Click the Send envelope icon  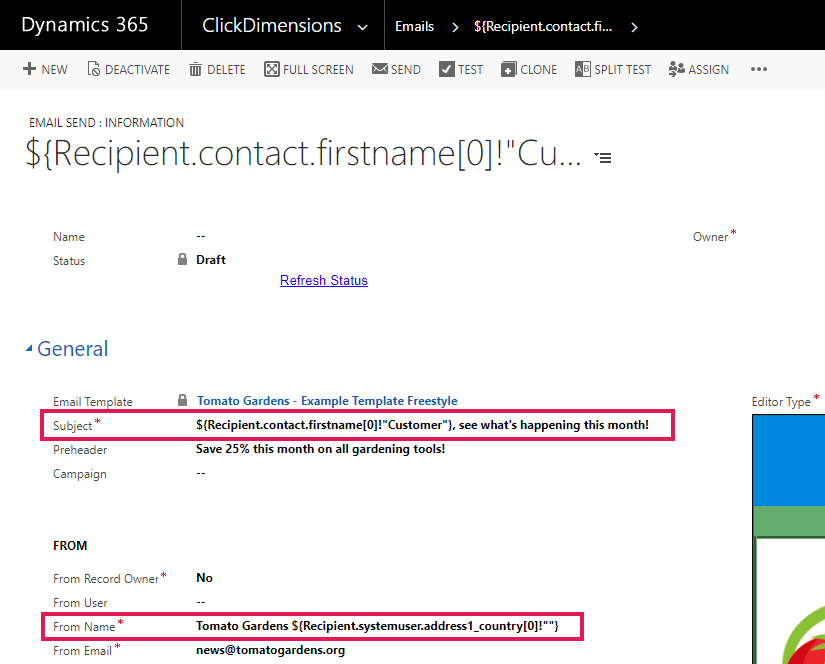(x=379, y=68)
